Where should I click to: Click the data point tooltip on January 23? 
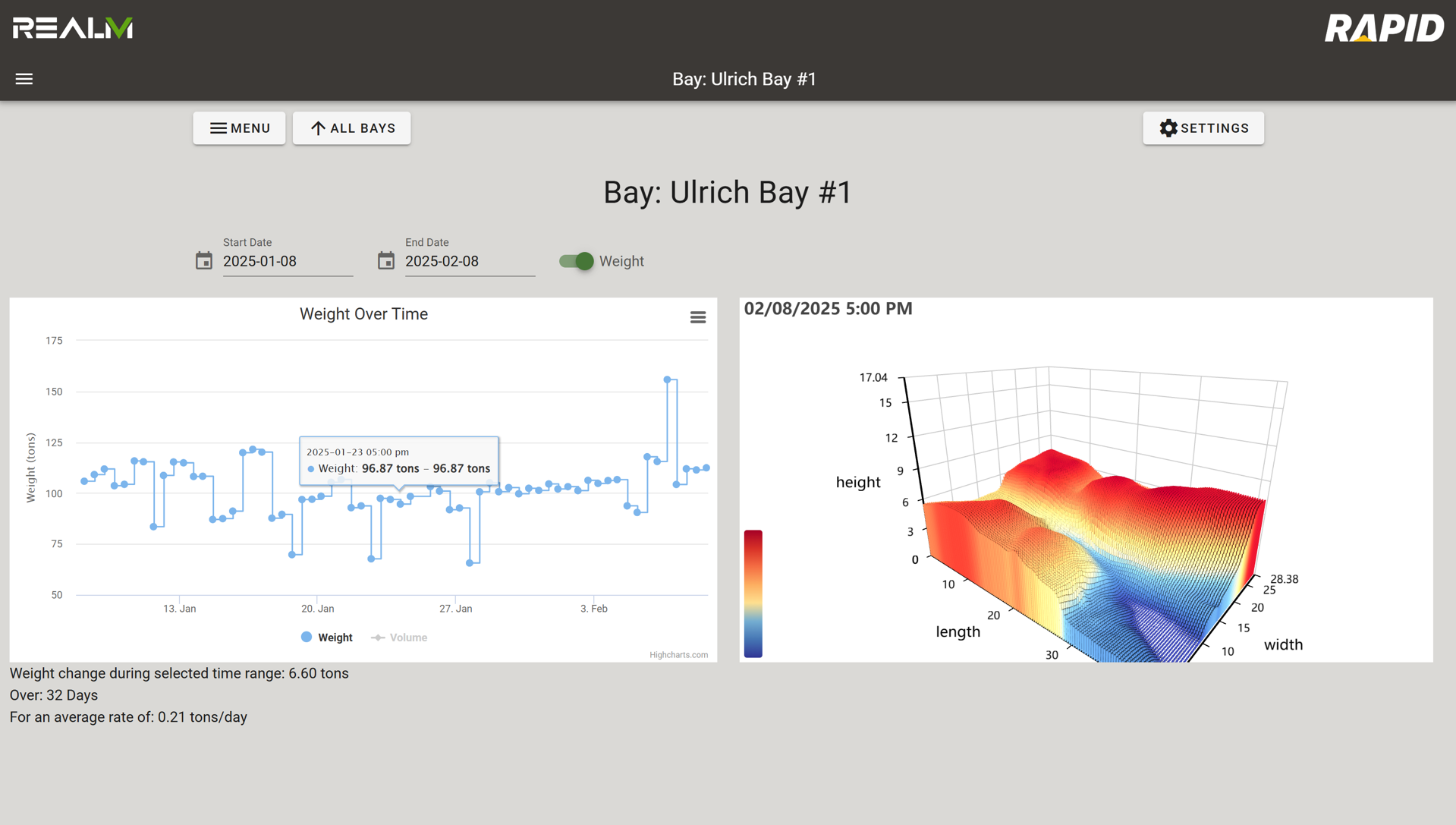398,459
